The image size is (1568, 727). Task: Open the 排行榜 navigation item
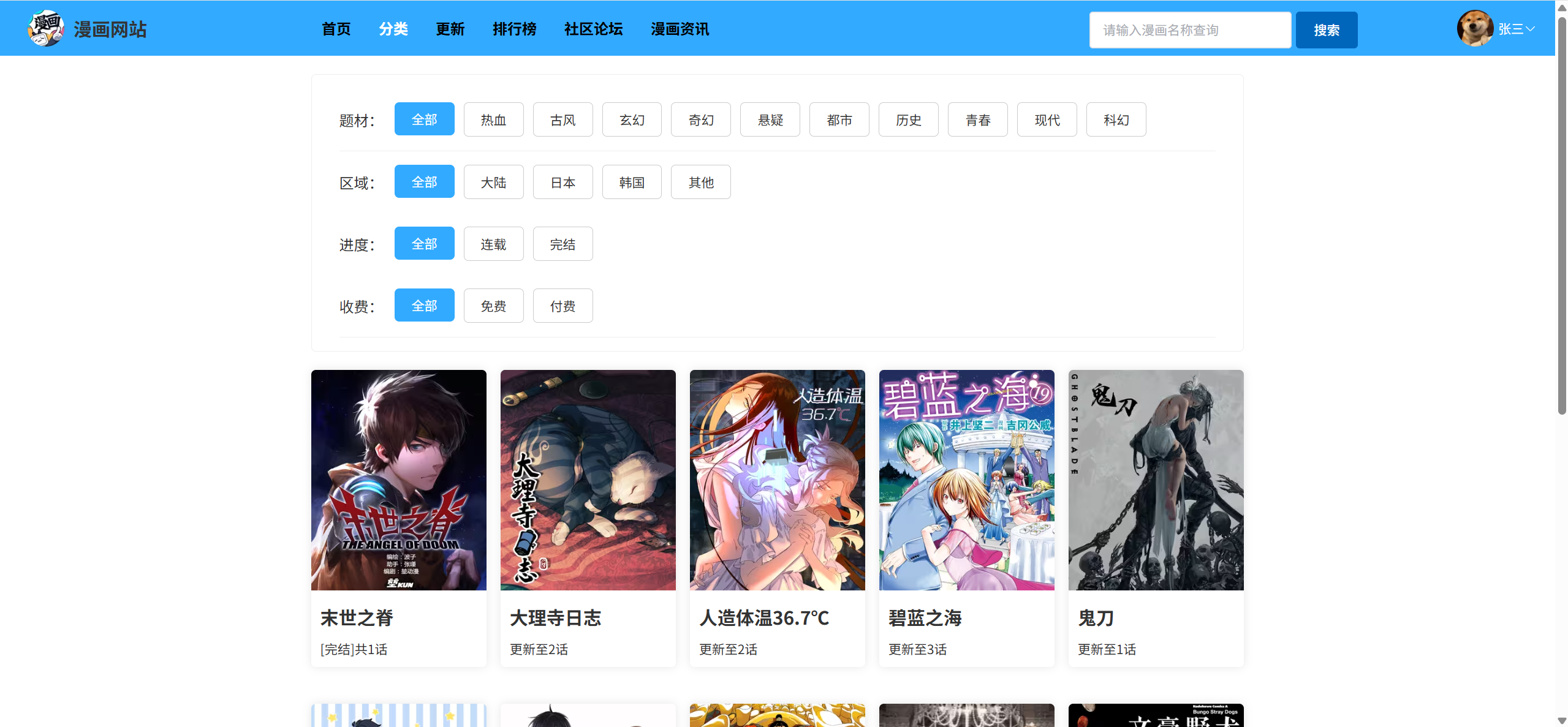514,29
